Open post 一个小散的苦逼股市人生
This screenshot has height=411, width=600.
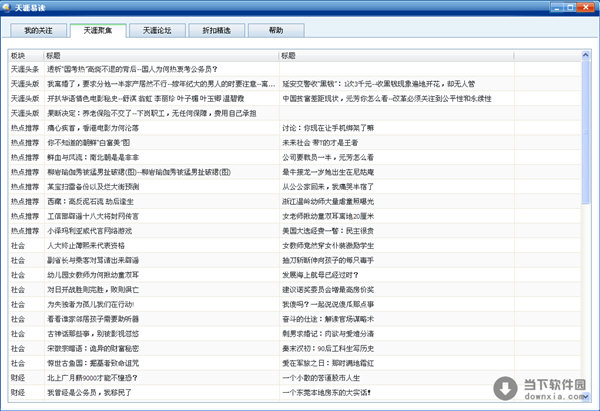point(321,378)
